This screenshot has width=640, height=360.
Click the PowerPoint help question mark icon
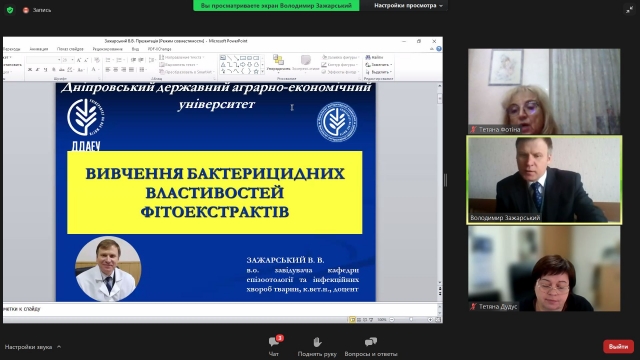(x=439, y=49)
